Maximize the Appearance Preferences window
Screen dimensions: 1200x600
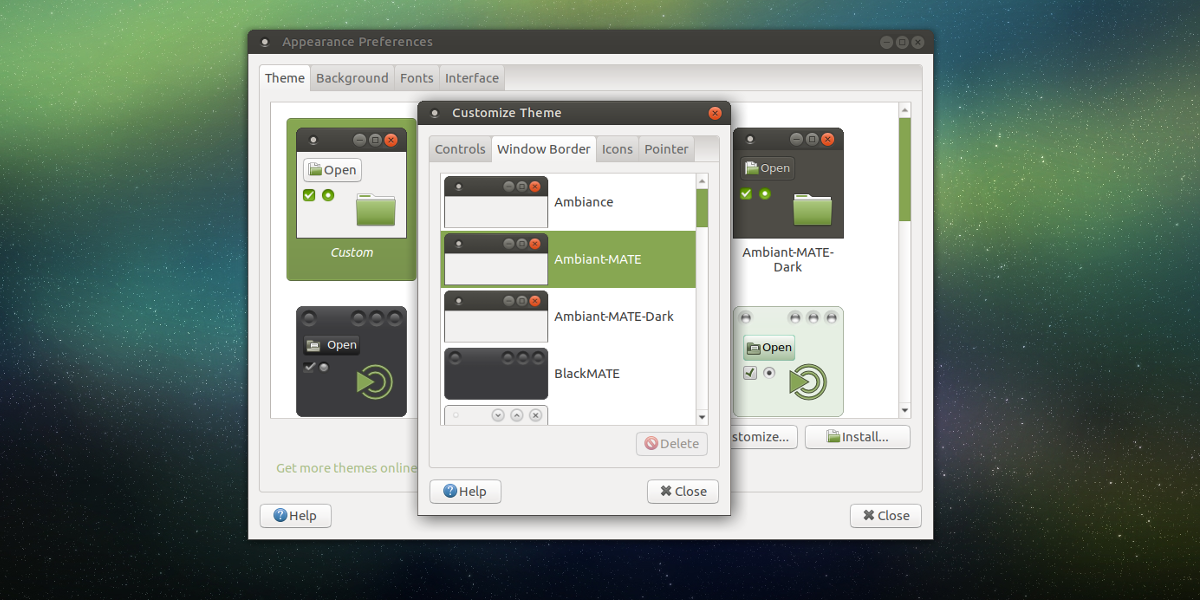pos(902,42)
